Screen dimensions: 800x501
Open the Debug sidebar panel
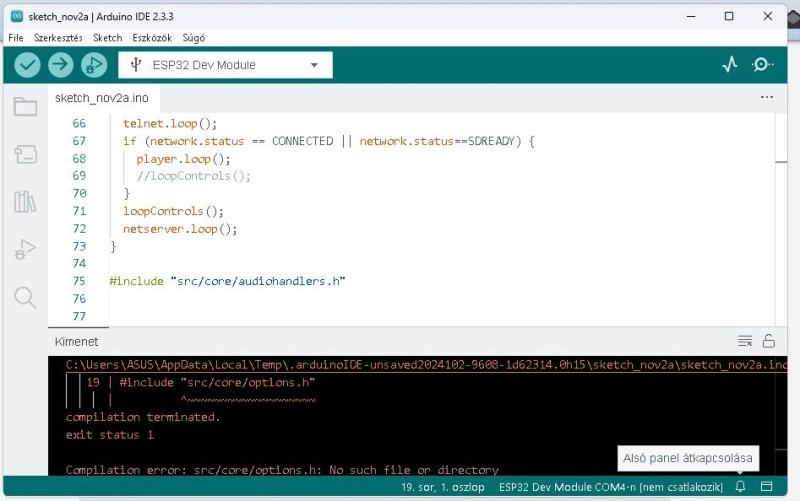(25, 249)
